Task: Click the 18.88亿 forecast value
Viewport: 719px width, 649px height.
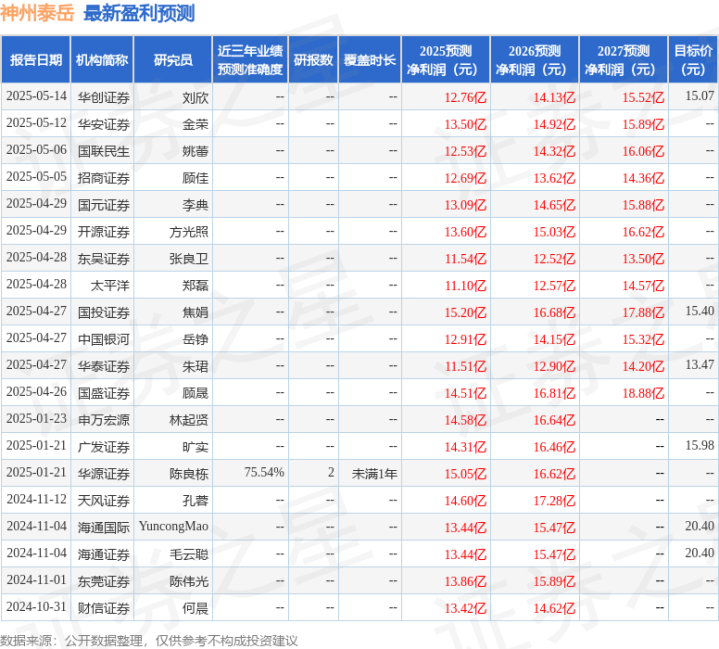Action: (643, 393)
